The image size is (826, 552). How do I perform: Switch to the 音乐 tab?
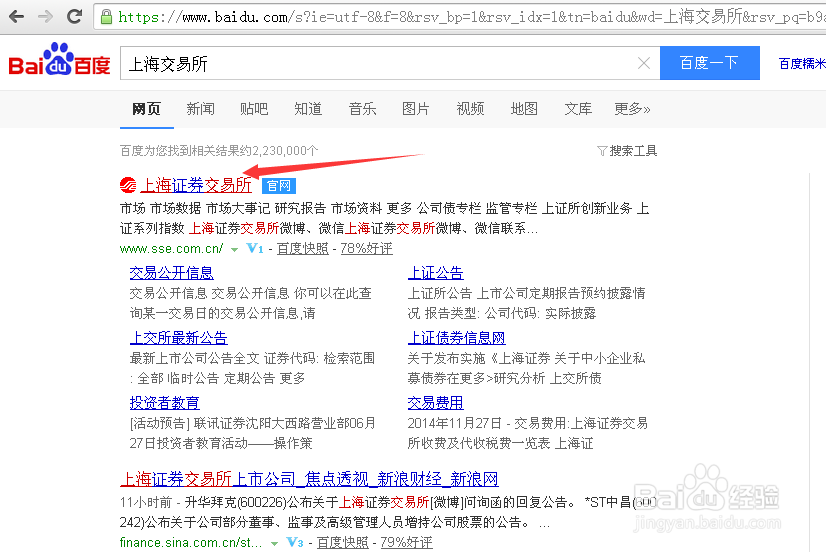tap(362, 109)
